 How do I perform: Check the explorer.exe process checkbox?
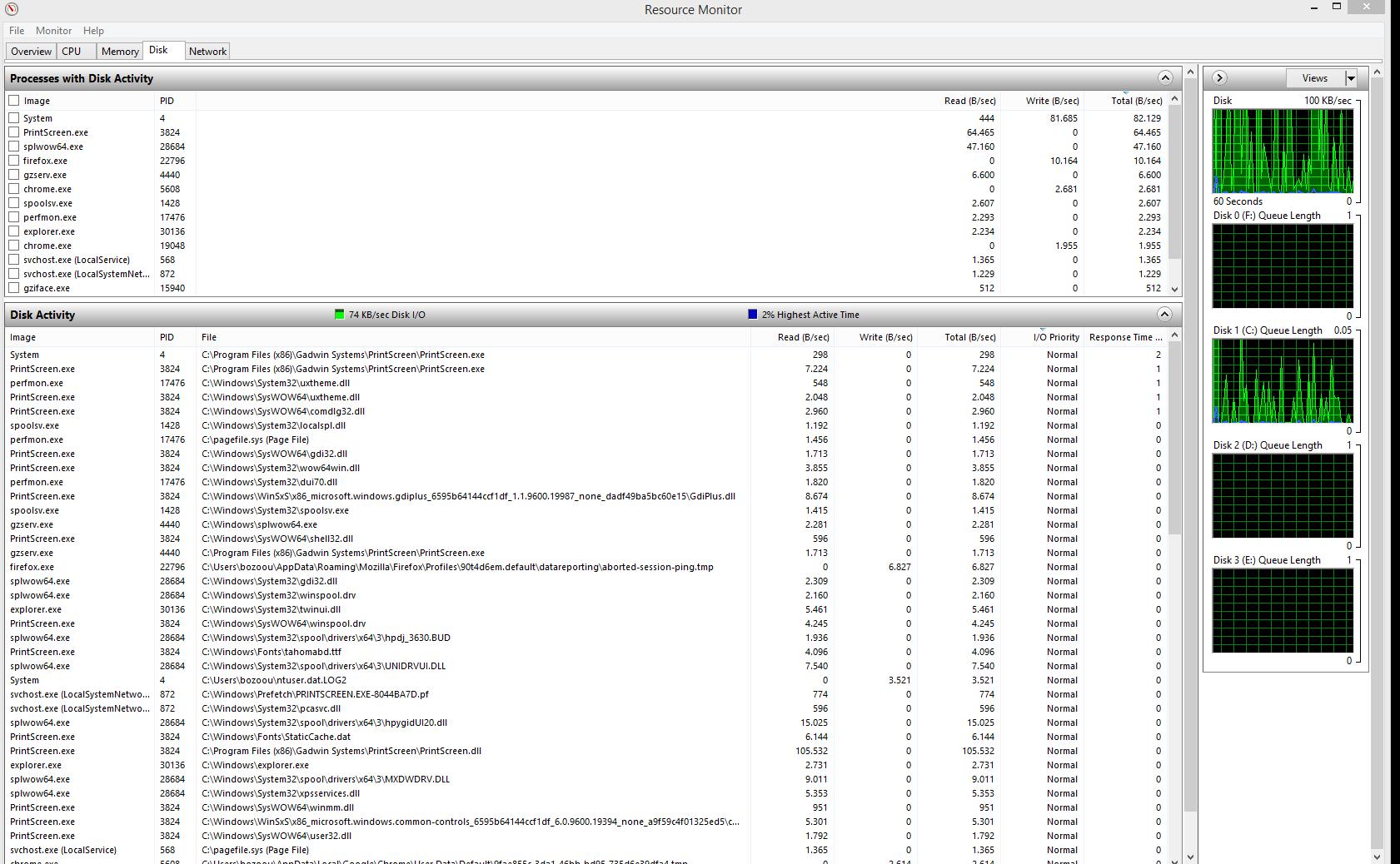tap(14, 231)
